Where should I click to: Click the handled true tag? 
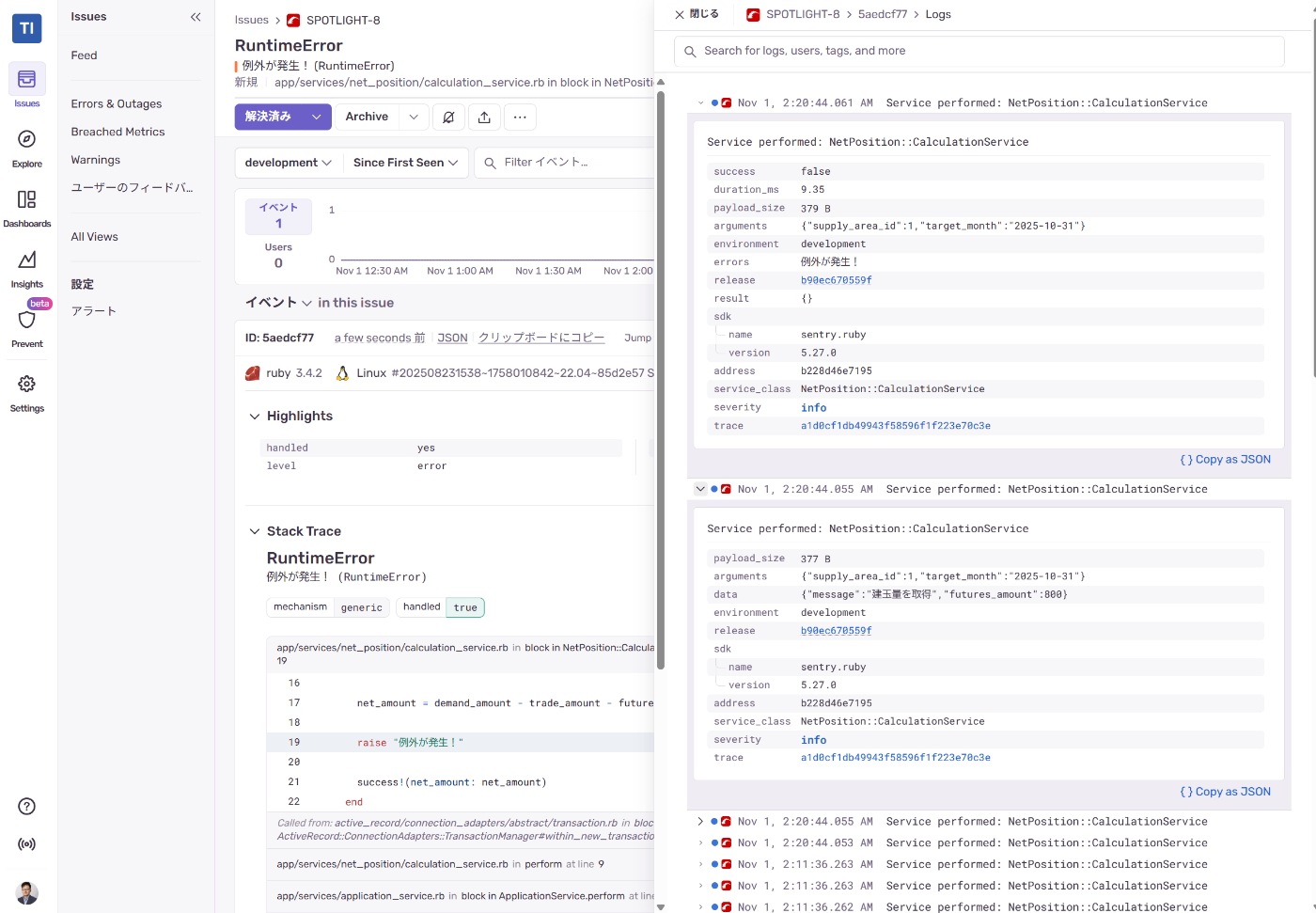tap(440, 607)
